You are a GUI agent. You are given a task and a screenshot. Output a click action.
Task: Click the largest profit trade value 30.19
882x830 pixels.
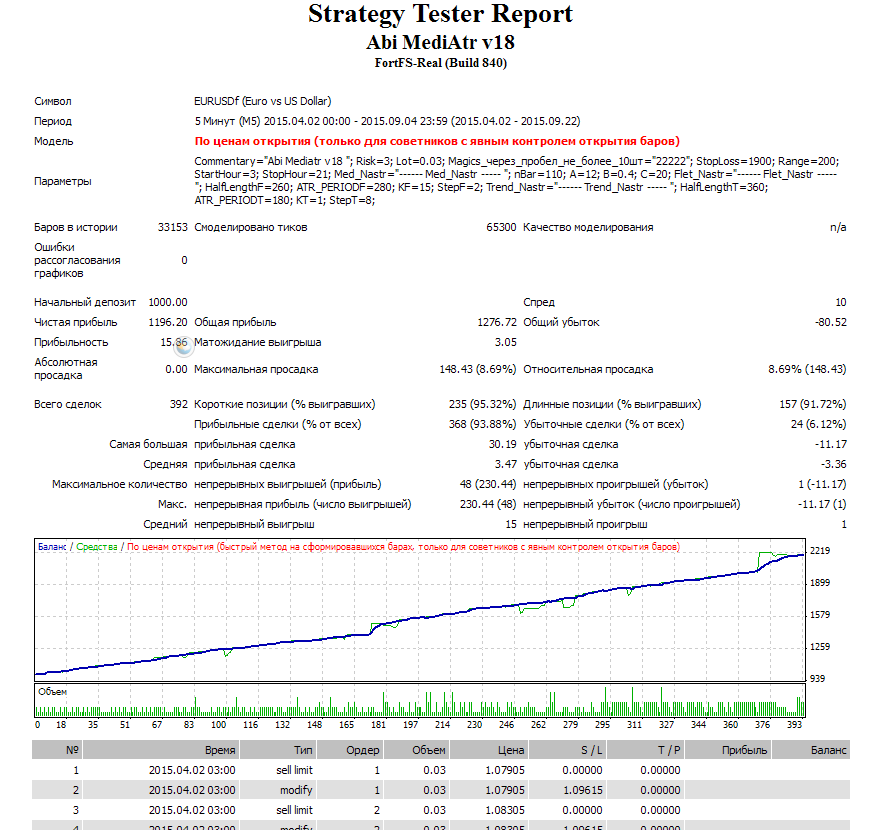click(x=502, y=444)
